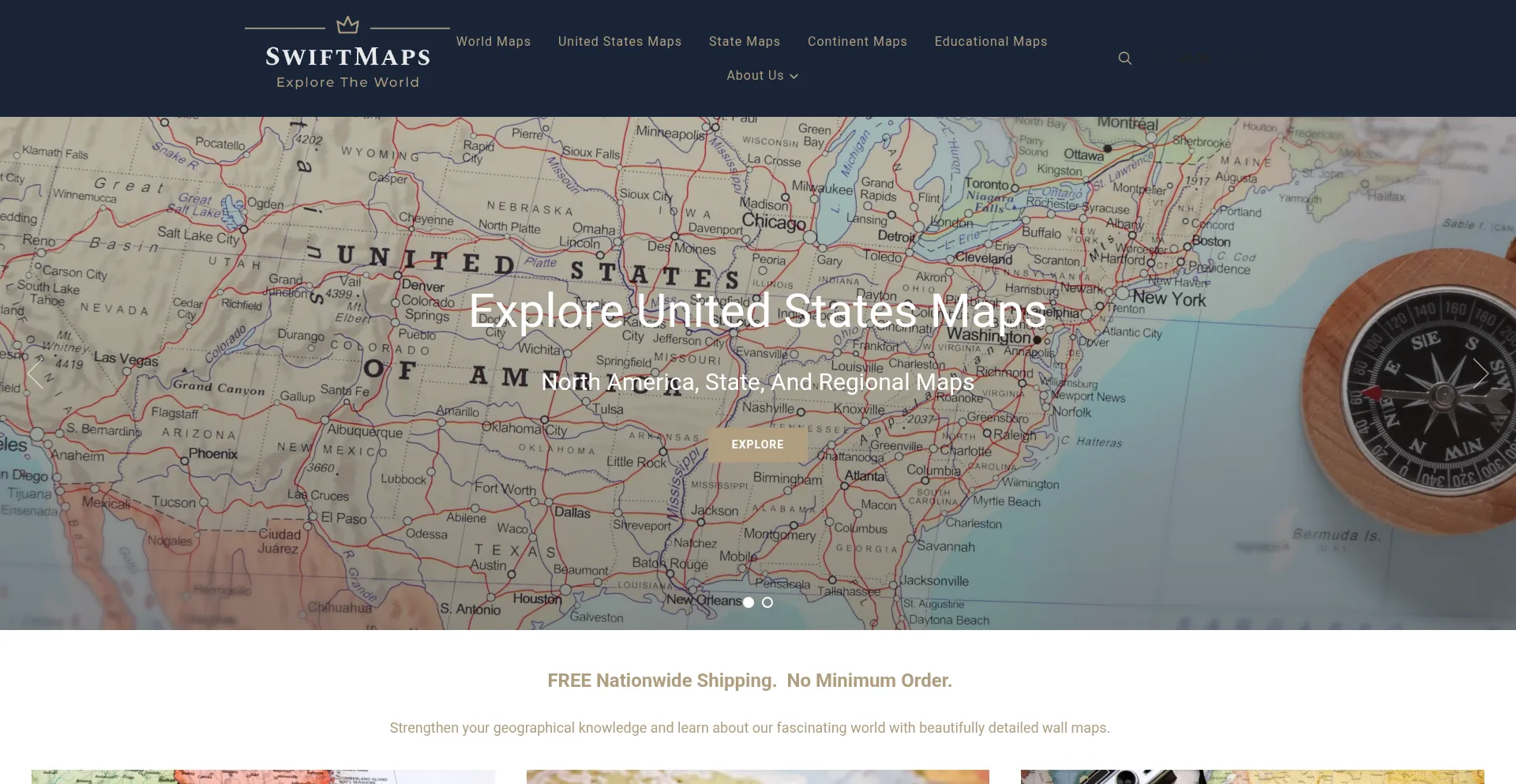Open the Continent Maps menu
This screenshot has height=784, width=1516.
(857, 41)
